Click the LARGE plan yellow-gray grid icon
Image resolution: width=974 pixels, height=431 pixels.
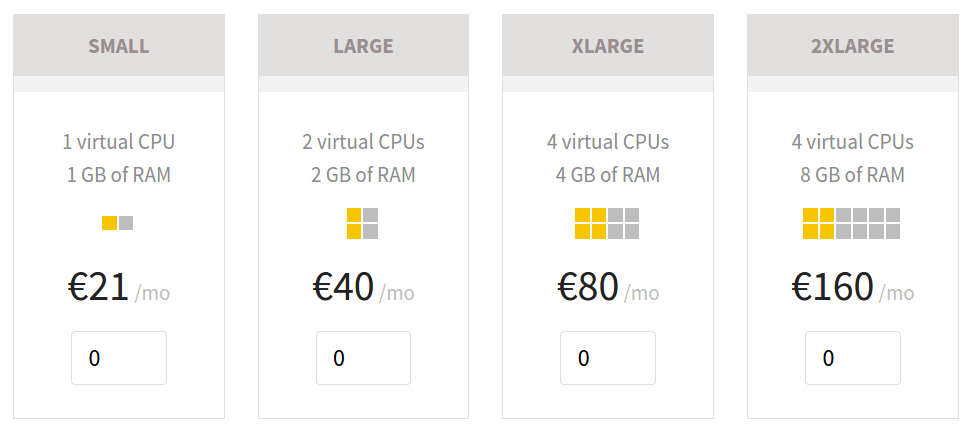(363, 224)
